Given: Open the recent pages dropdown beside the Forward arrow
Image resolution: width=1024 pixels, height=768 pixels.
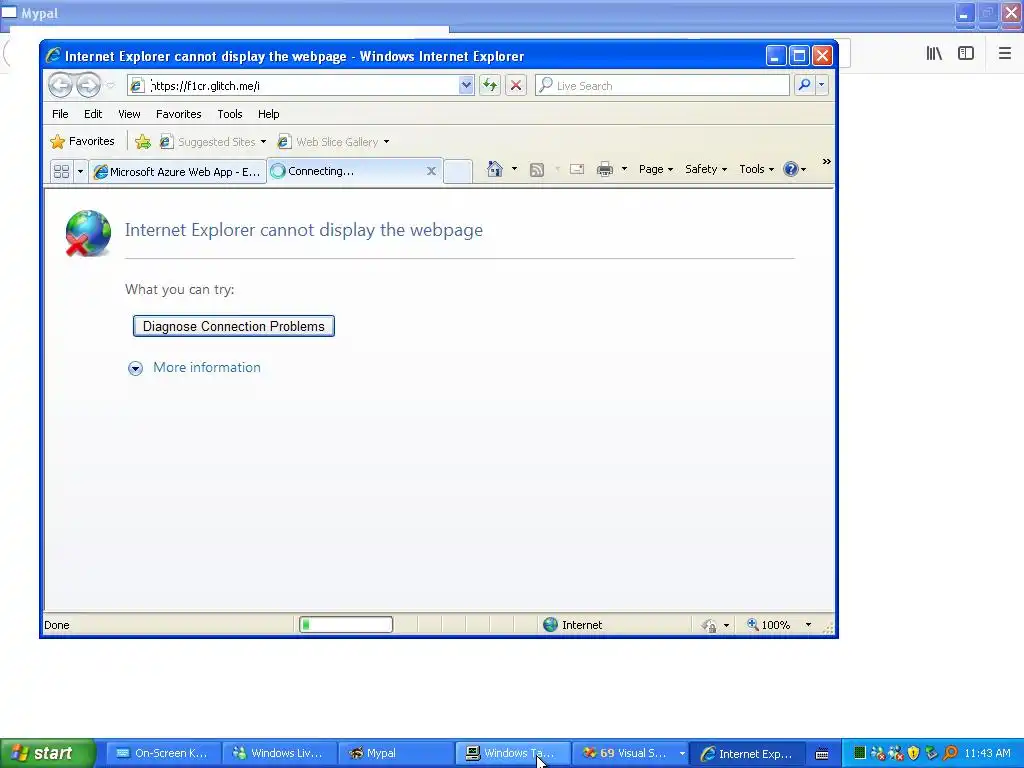Looking at the screenshot, I should point(110,86).
